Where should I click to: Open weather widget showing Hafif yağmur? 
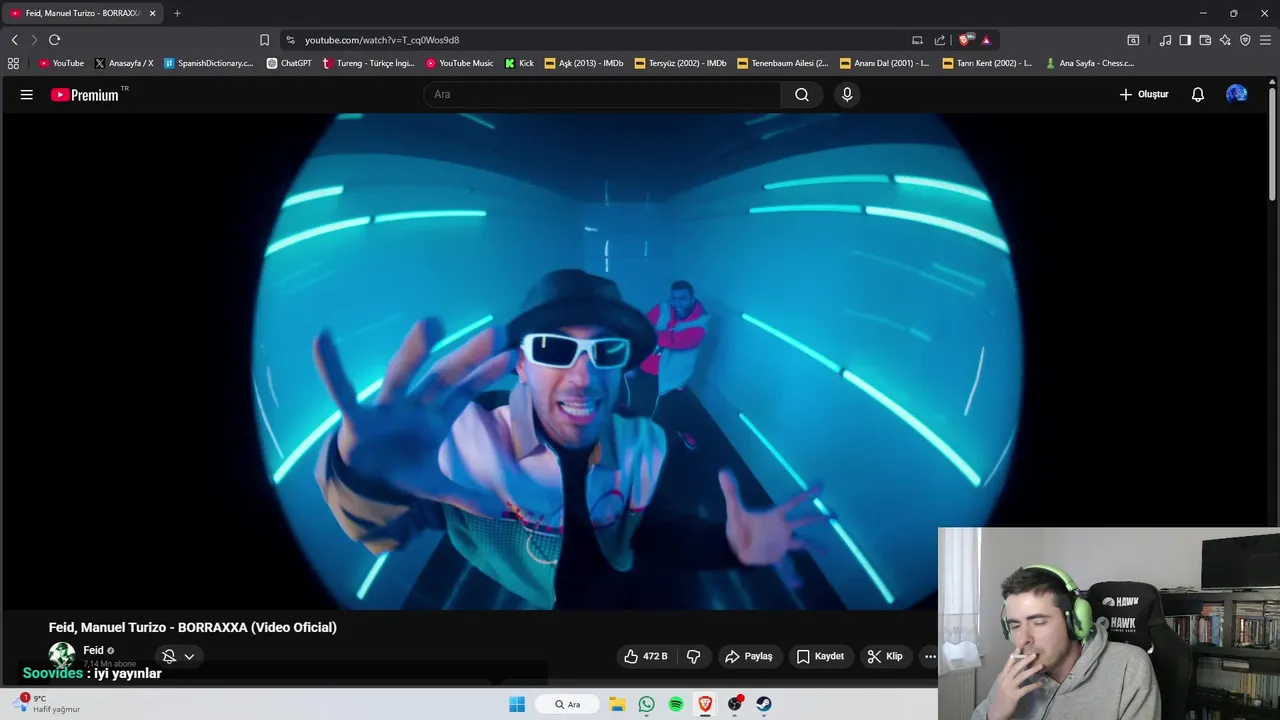coord(47,704)
